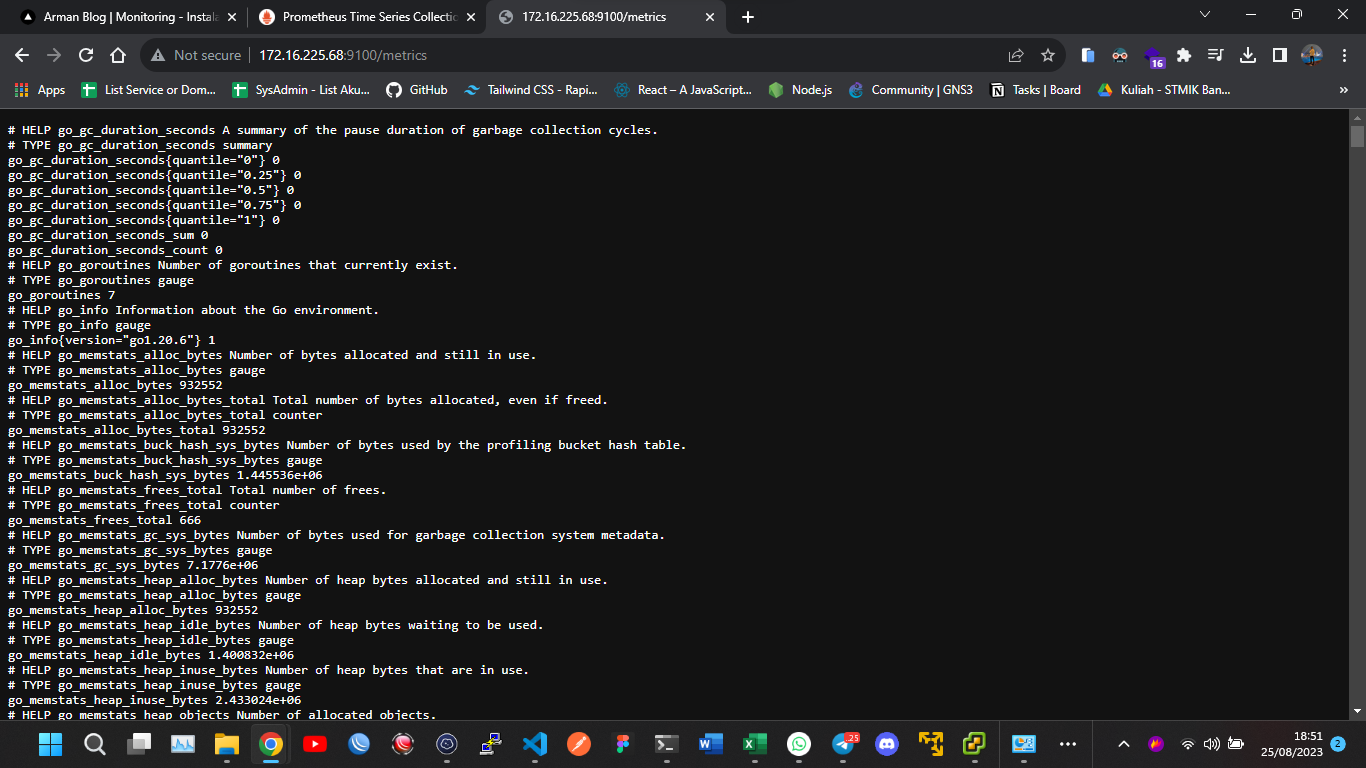Expand the tab search dropdown arrow
The image size is (1366, 768).
[1204, 15]
